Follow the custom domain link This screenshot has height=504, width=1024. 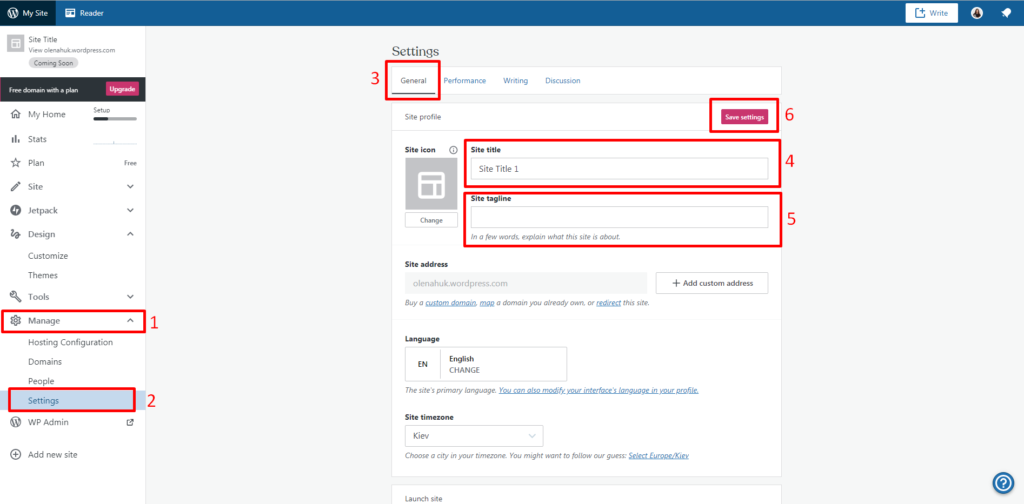pyautogui.click(x=451, y=303)
